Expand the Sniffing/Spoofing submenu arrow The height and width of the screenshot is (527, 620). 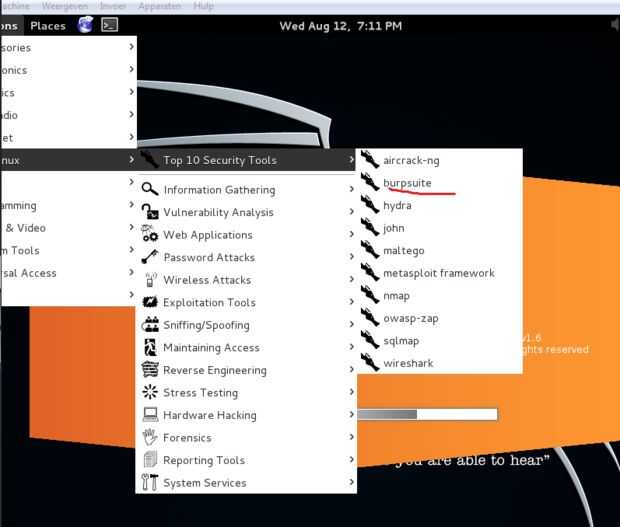(x=351, y=324)
